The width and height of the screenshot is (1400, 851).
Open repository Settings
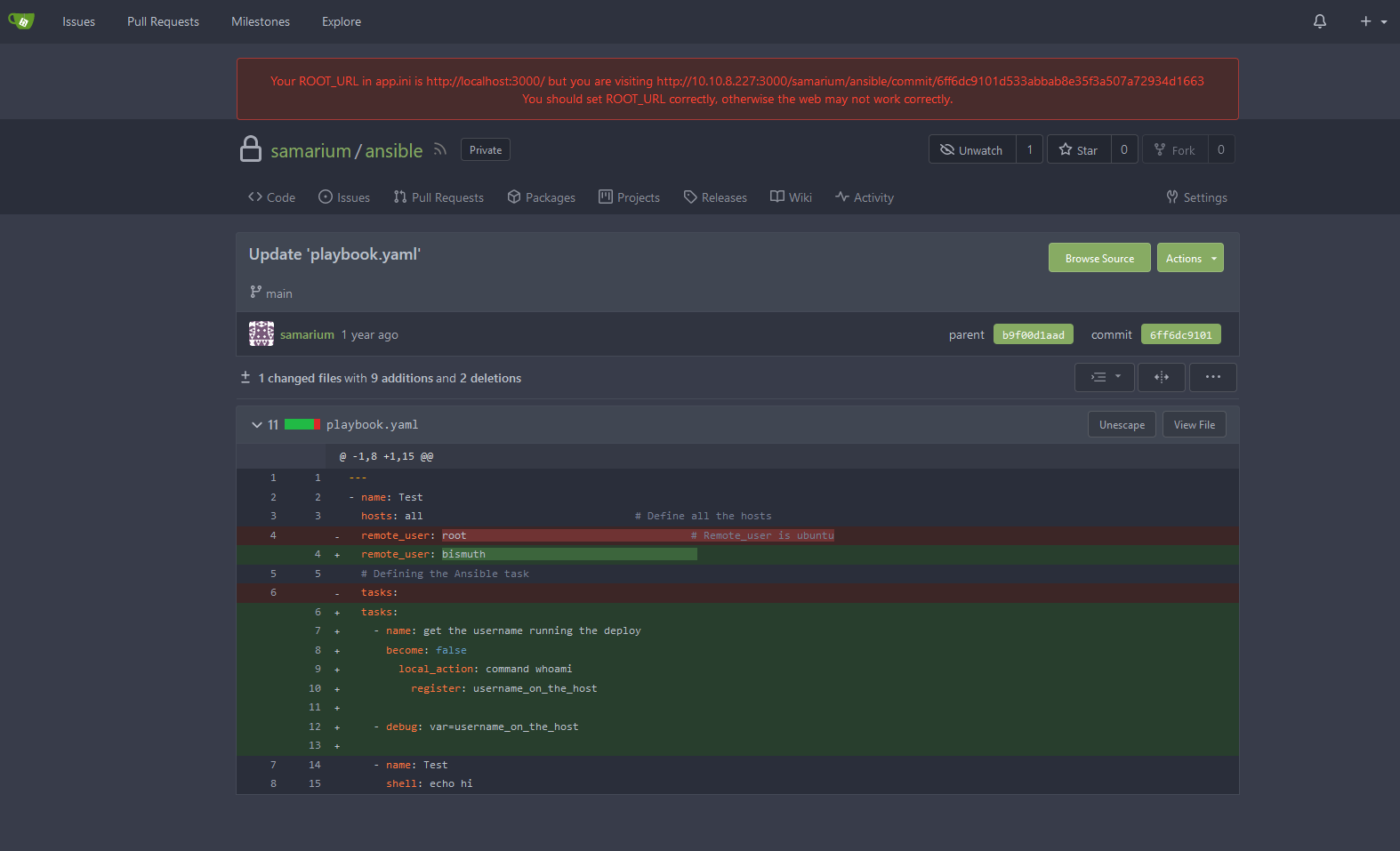click(x=1197, y=197)
